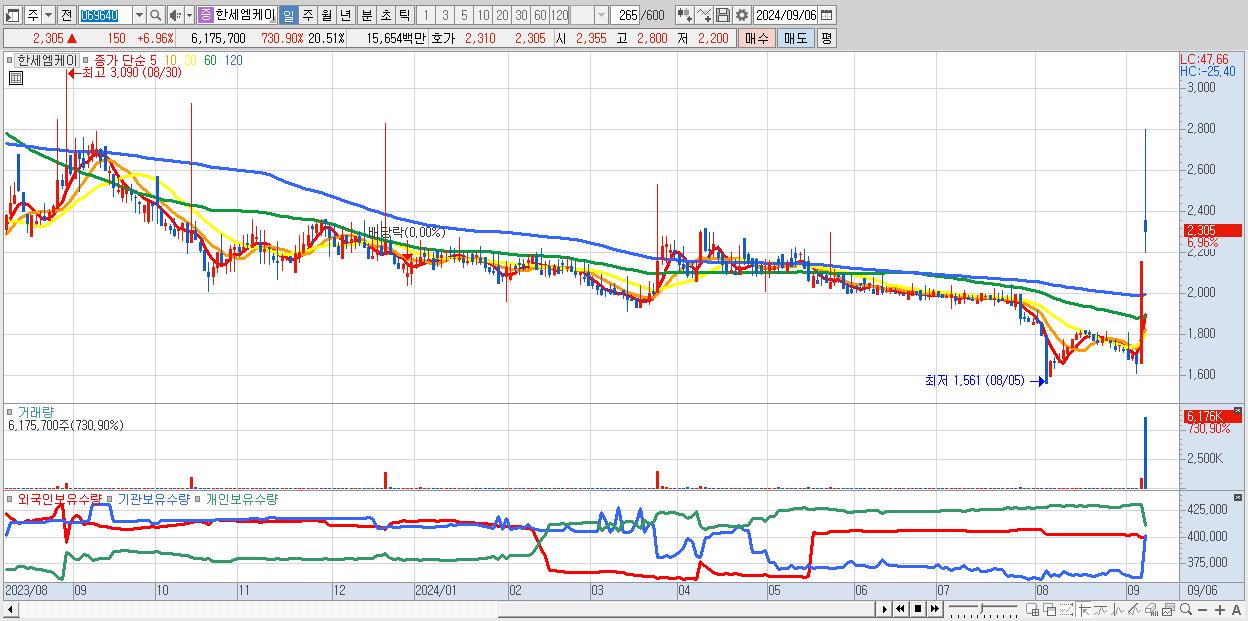Choose the 30 interval button
This screenshot has height=621, width=1248.
[x=521, y=15]
